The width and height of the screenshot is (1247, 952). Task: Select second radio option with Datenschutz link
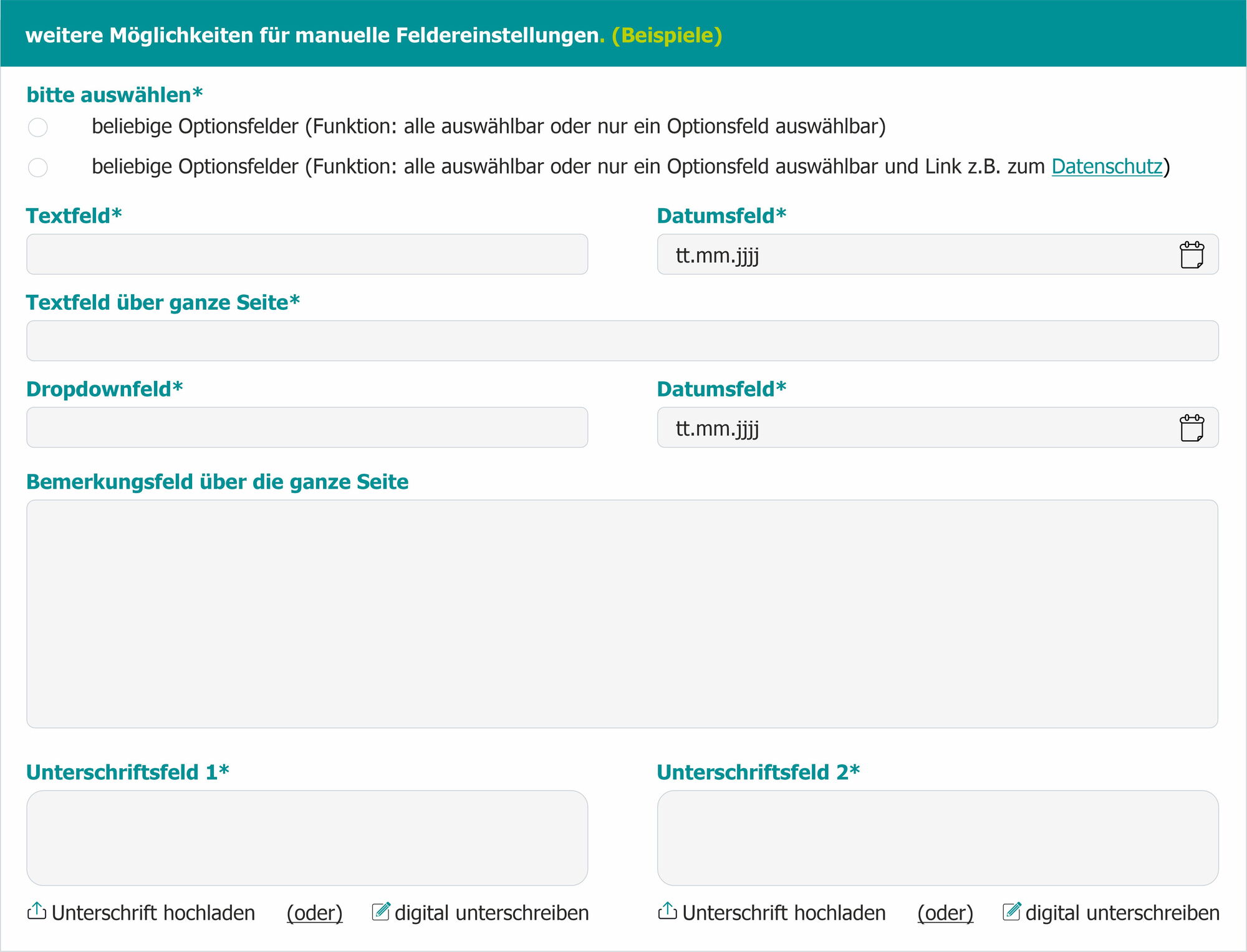click(x=38, y=167)
